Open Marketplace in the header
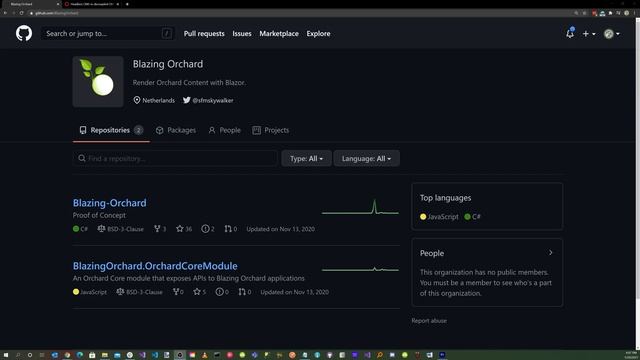The width and height of the screenshot is (640, 360). [x=279, y=34]
